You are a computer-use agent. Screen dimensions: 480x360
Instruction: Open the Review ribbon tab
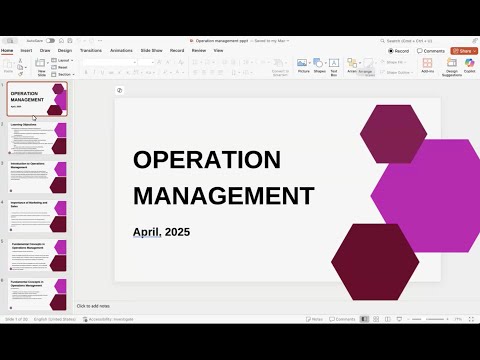click(x=199, y=51)
